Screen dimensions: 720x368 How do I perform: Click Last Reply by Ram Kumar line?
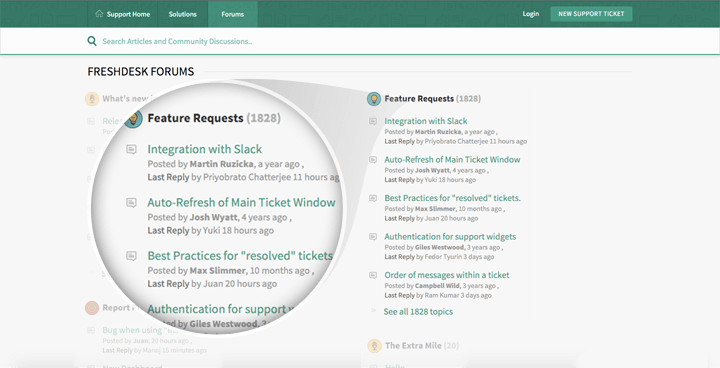pyautogui.click(x=438, y=295)
